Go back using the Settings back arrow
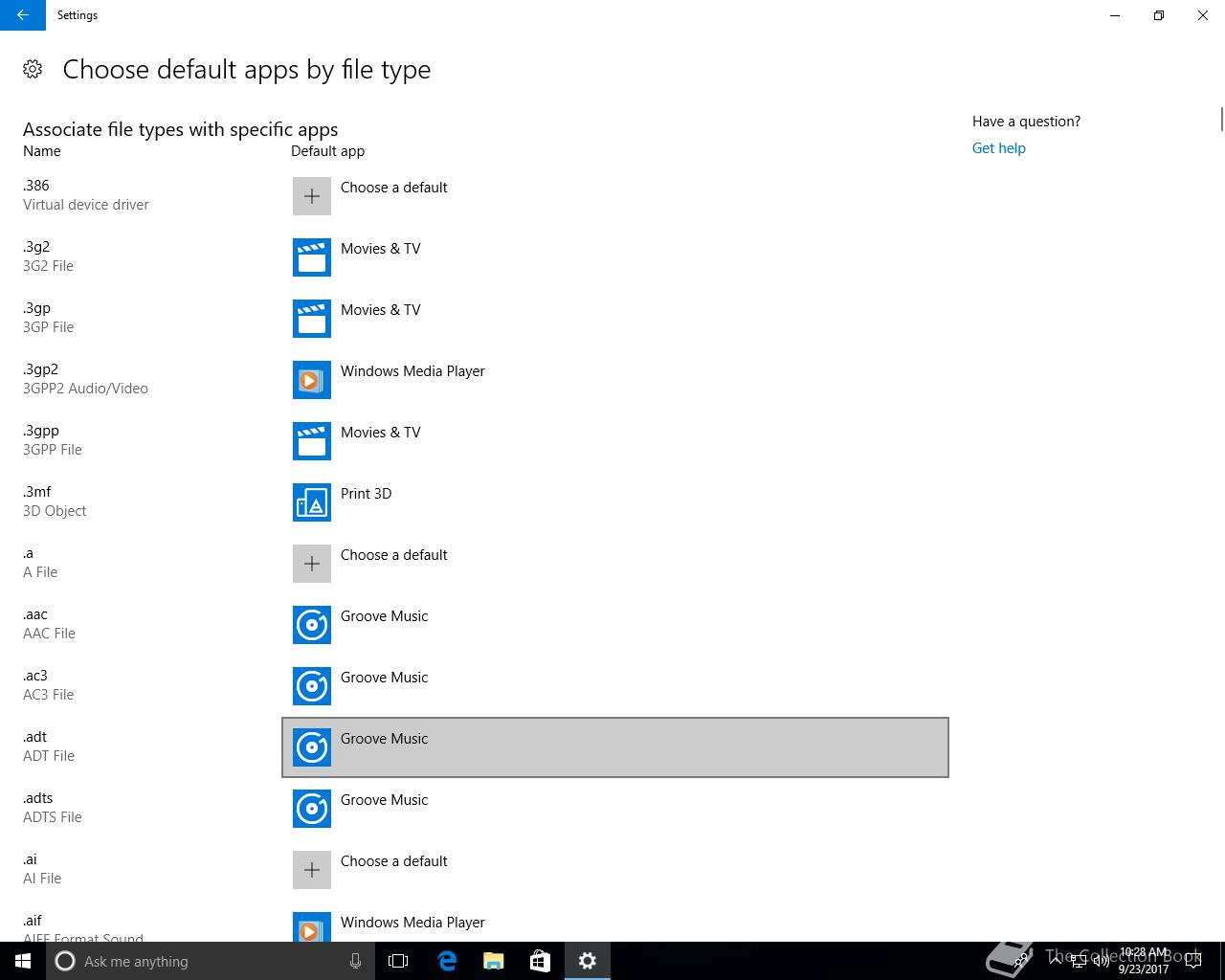 click(23, 15)
